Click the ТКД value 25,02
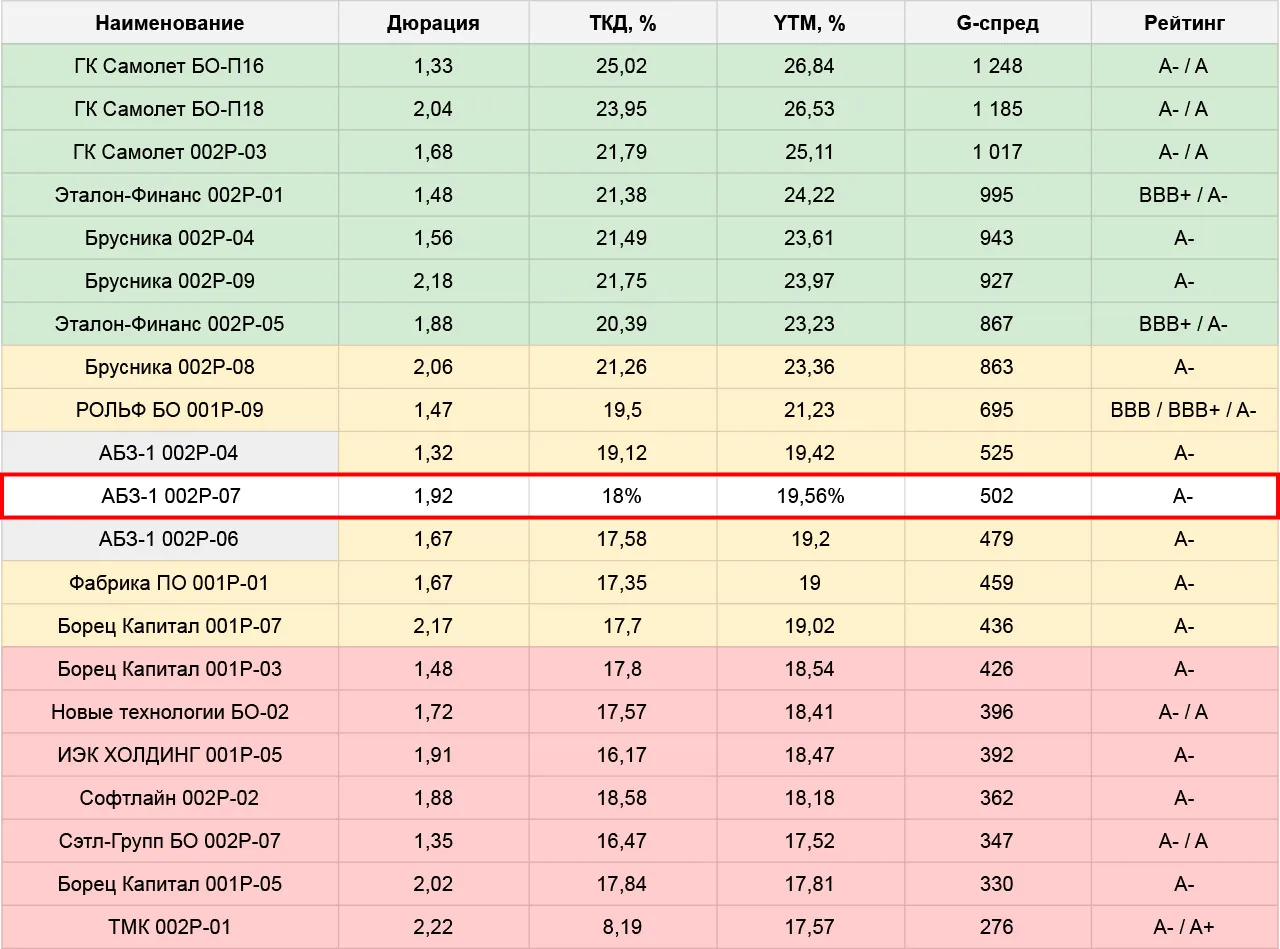 click(x=622, y=66)
